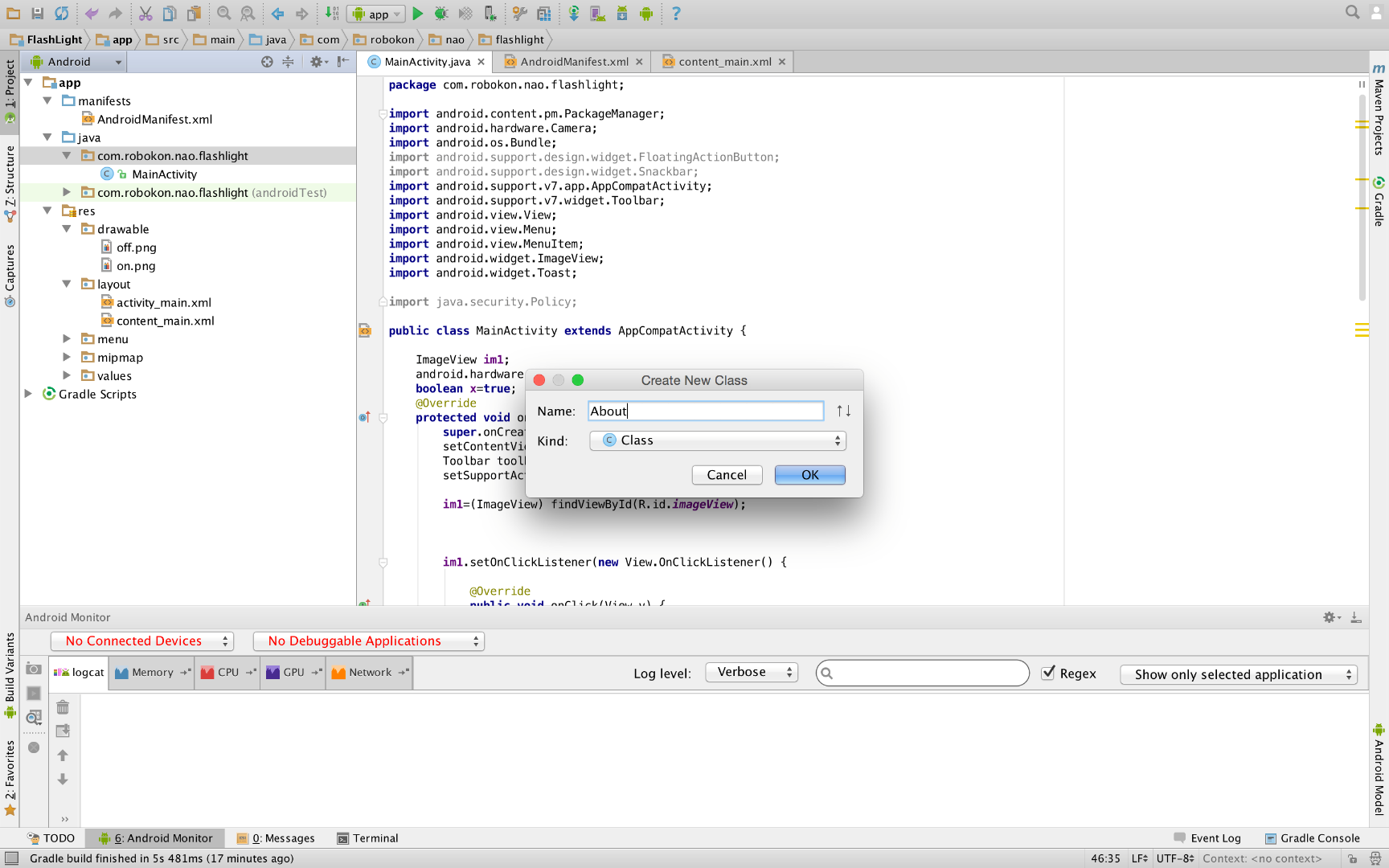This screenshot has width=1389, height=868.
Task: Click the Name input field in dialog
Action: pos(706,411)
